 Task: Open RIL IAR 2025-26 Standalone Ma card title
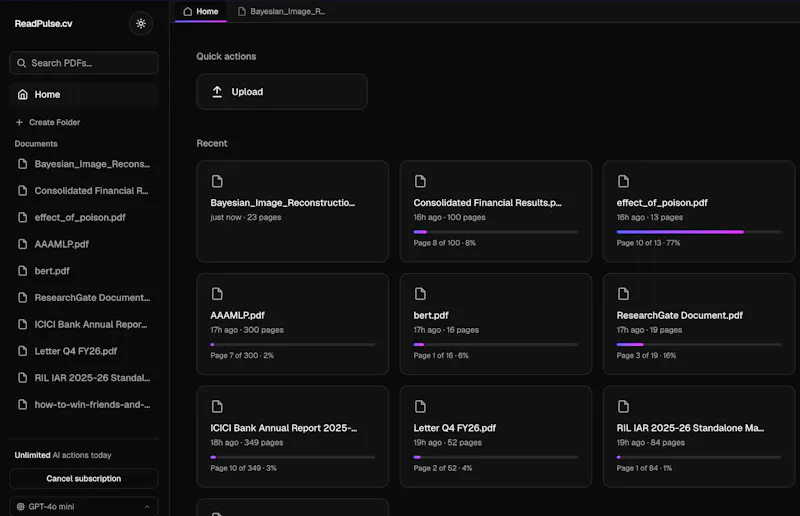coord(690,428)
